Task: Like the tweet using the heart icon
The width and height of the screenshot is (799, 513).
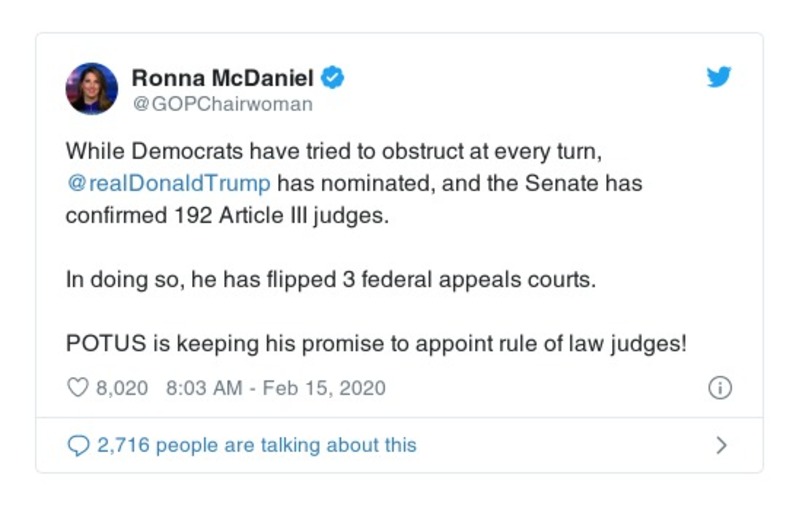Action: point(77,388)
